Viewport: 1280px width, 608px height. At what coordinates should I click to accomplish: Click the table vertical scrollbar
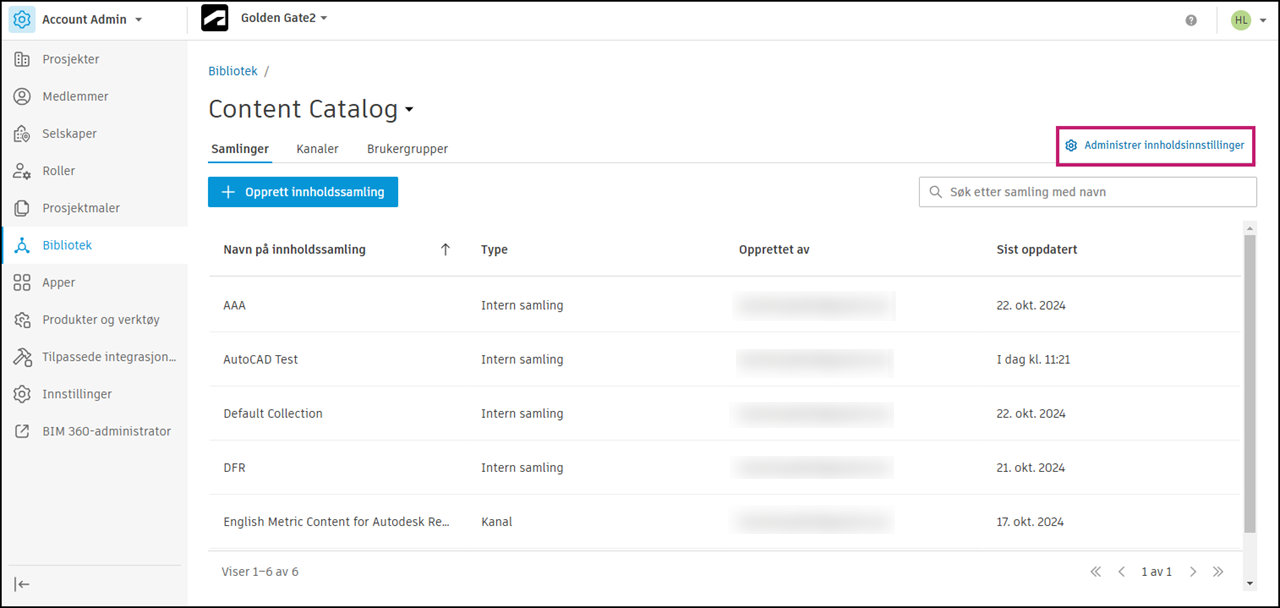(1249, 384)
